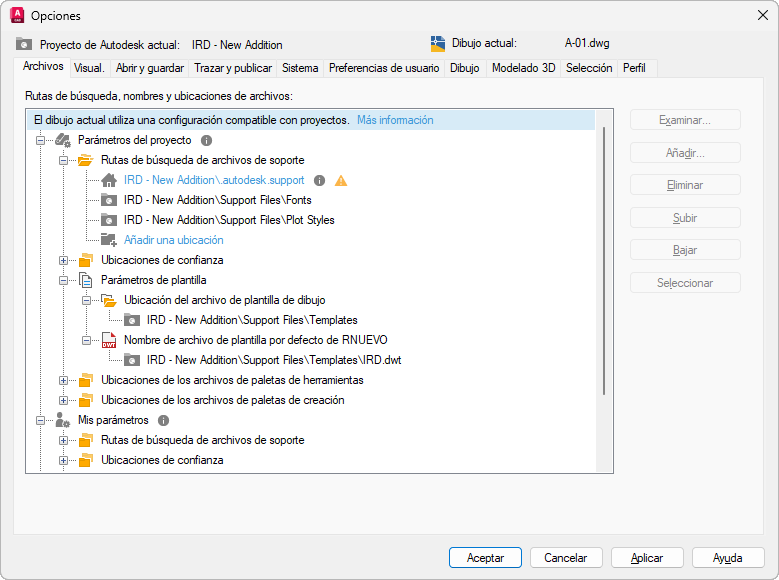Click the Autodesk project folder icon in header
Screen dimensions: 779x580
click(x=23, y=44)
